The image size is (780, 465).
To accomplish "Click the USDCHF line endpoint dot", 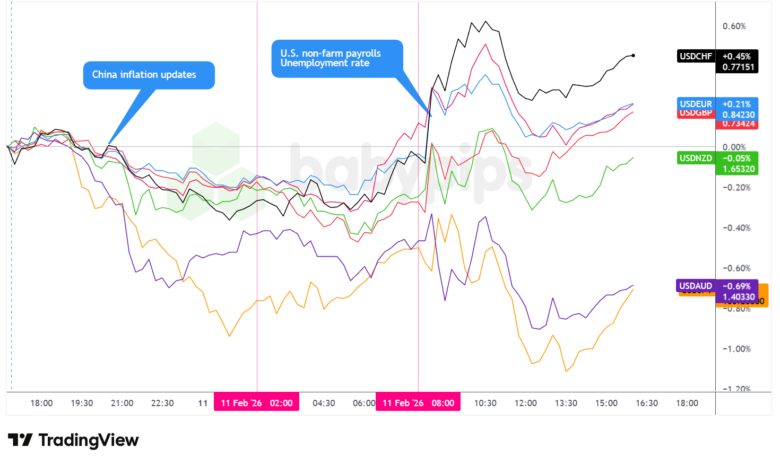I will coord(634,56).
